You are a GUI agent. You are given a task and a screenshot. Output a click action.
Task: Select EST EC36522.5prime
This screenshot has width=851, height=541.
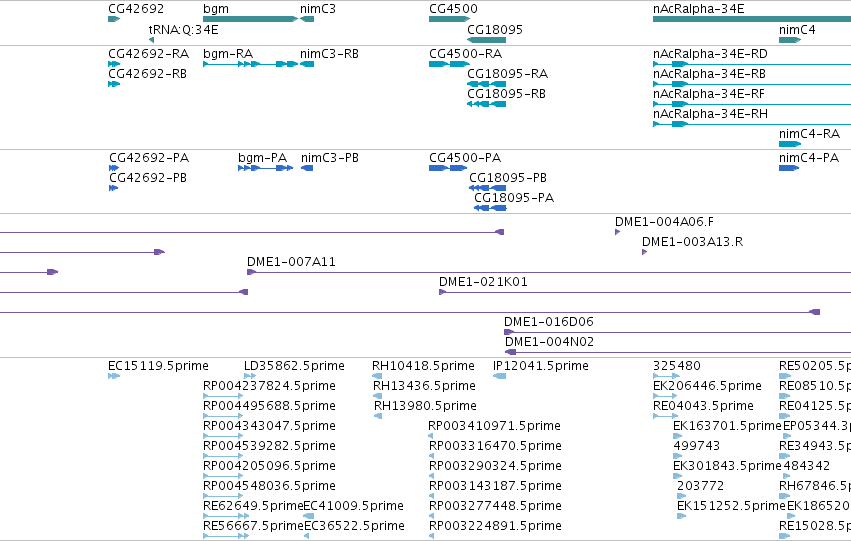(354, 526)
